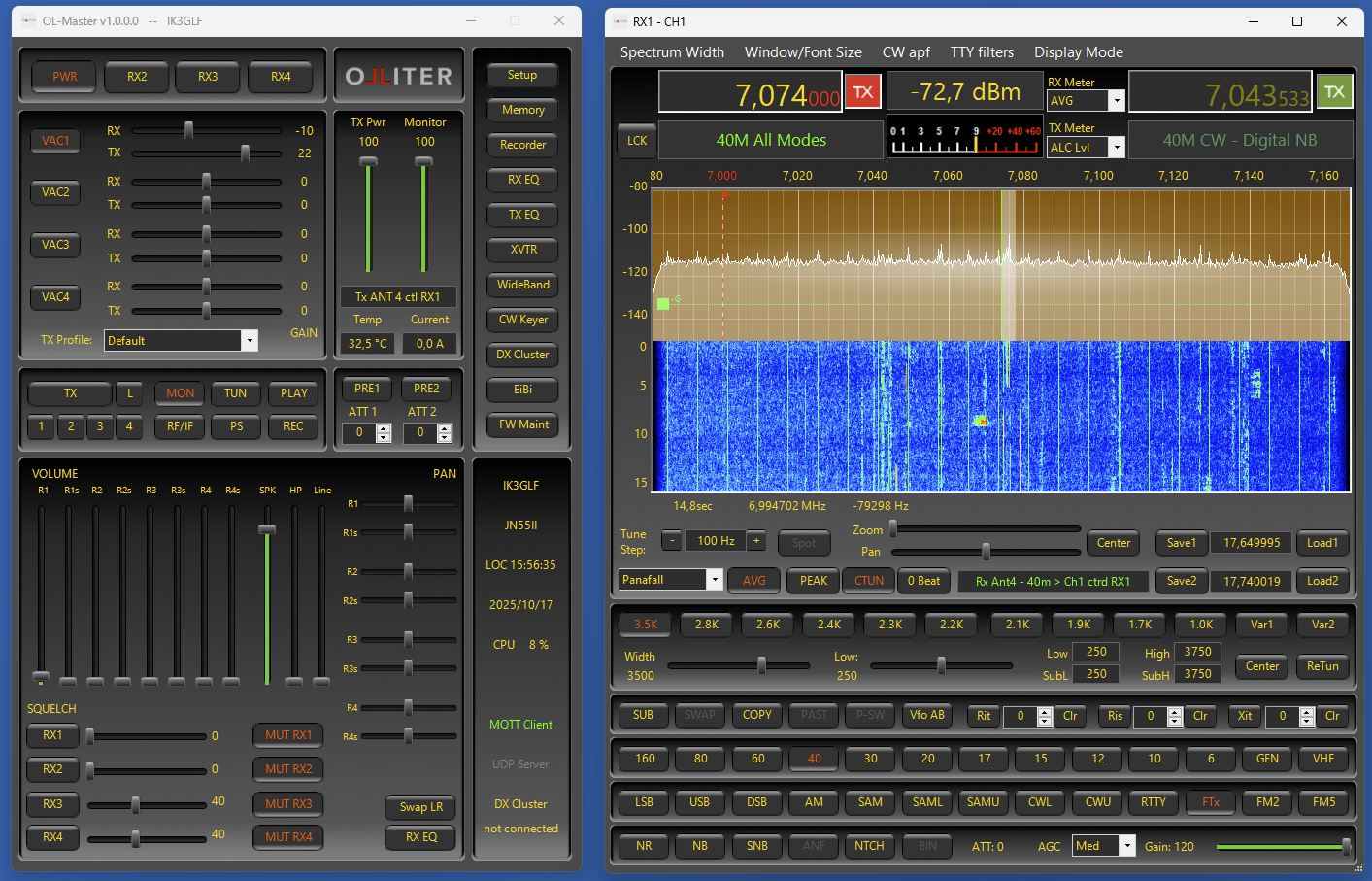This screenshot has width=1372, height=881.
Task: Click the Rit value up arrow
Action: coord(1045,711)
